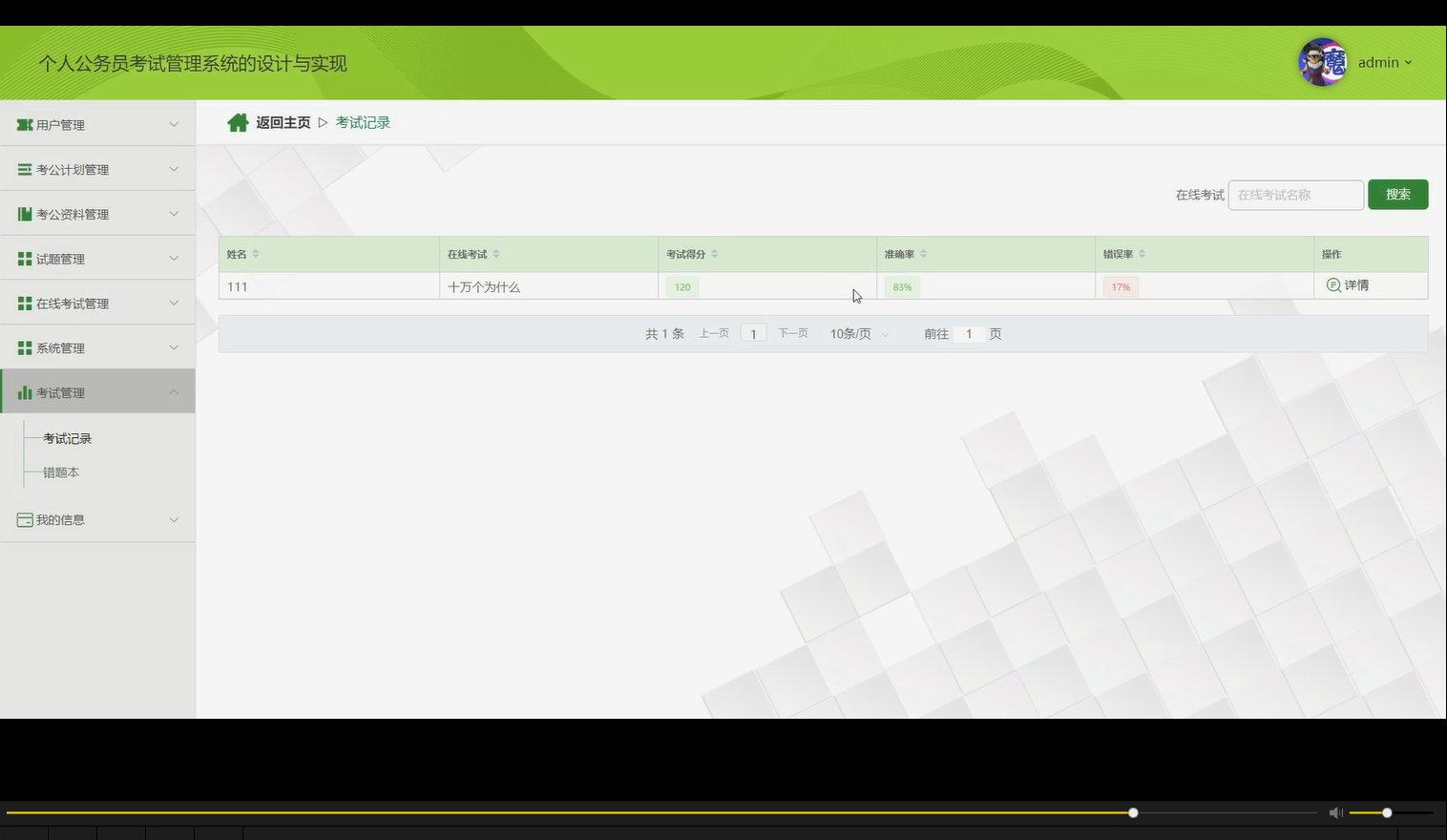Click the video progress bar handle
Image resolution: width=1447 pixels, height=840 pixels.
pyautogui.click(x=1133, y=812)
